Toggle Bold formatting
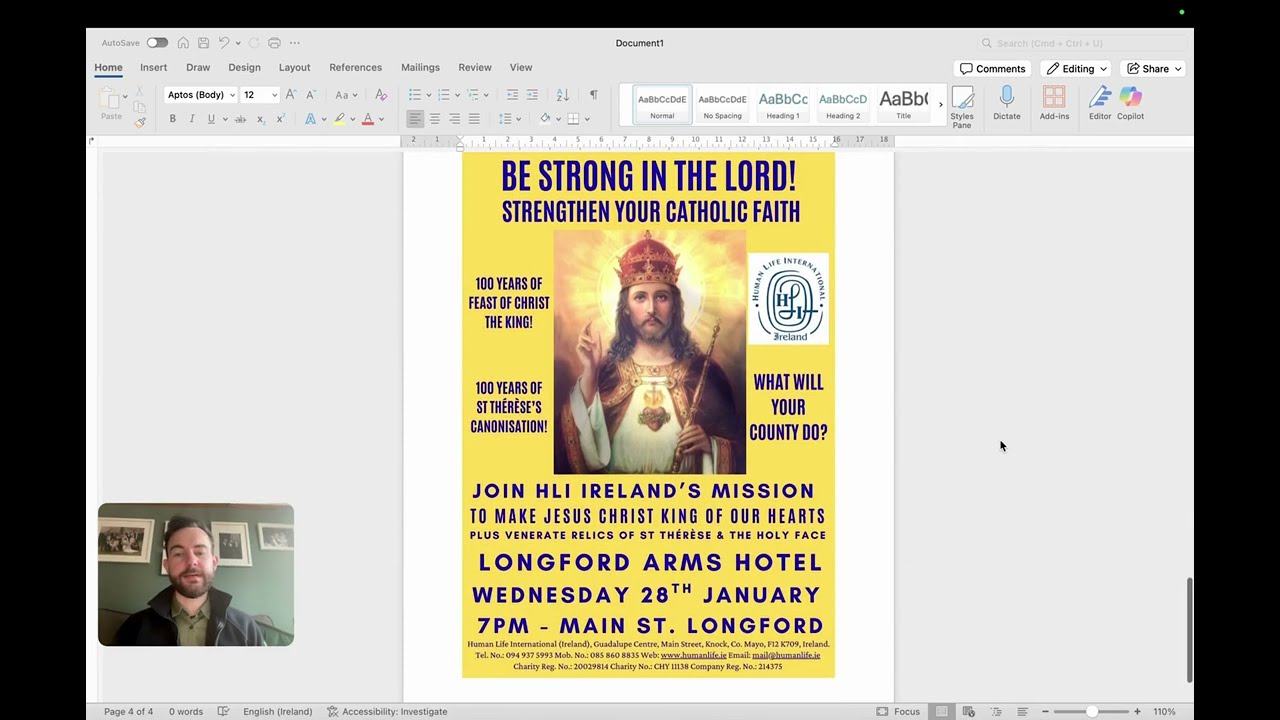The width and height of the screenshot is (1280, 720). 172,119
